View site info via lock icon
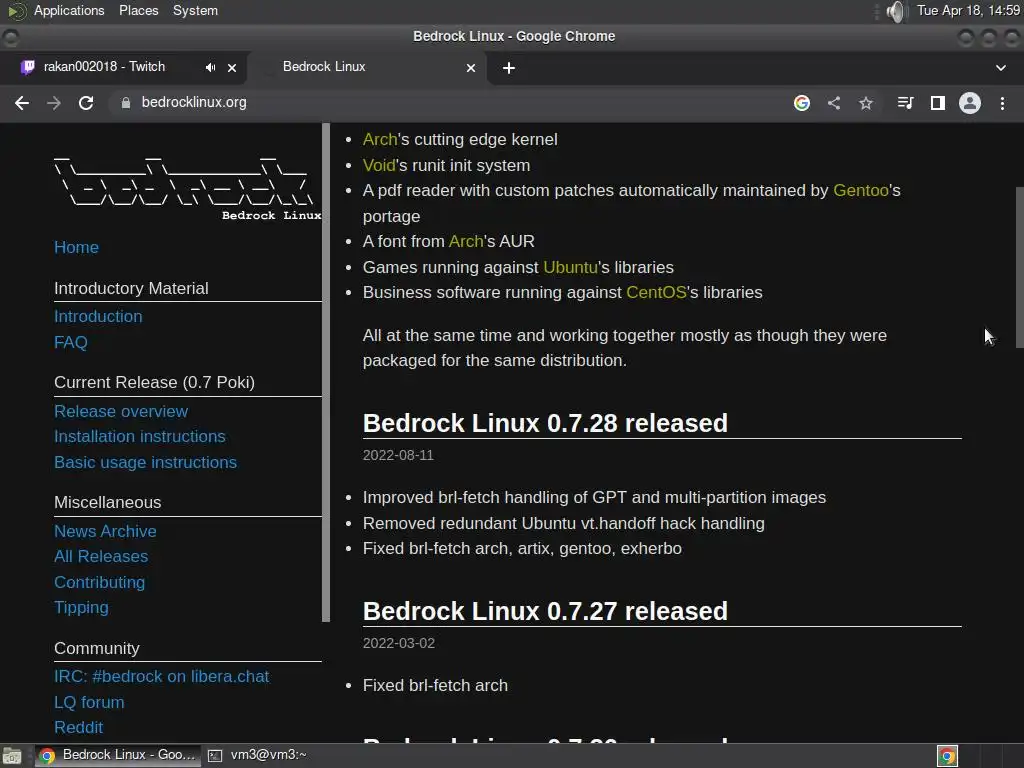The width and height of the screenshot is (1024, 768). point(125,103)
